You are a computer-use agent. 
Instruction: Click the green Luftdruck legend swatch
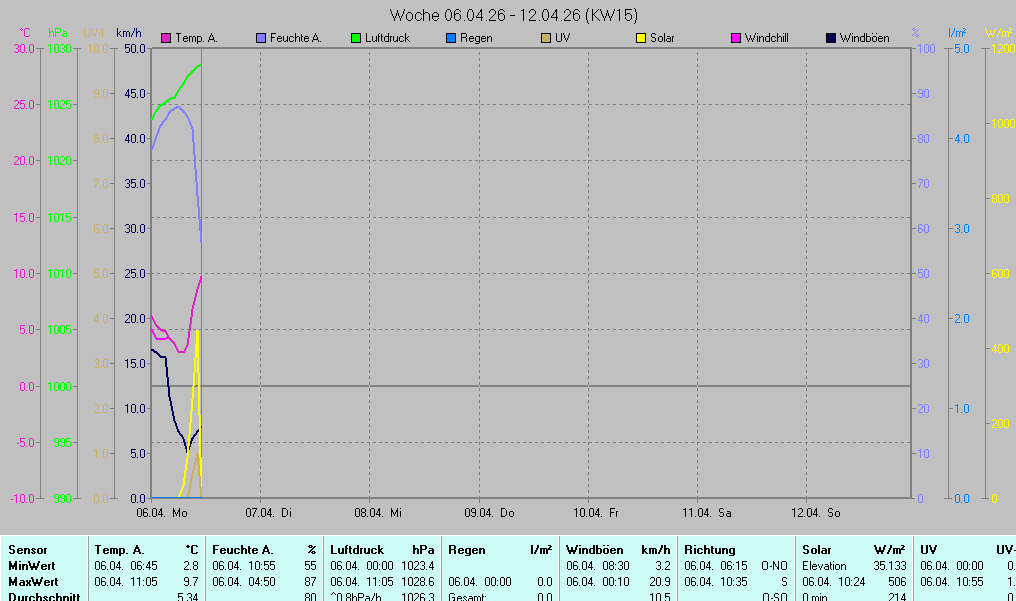355,39
